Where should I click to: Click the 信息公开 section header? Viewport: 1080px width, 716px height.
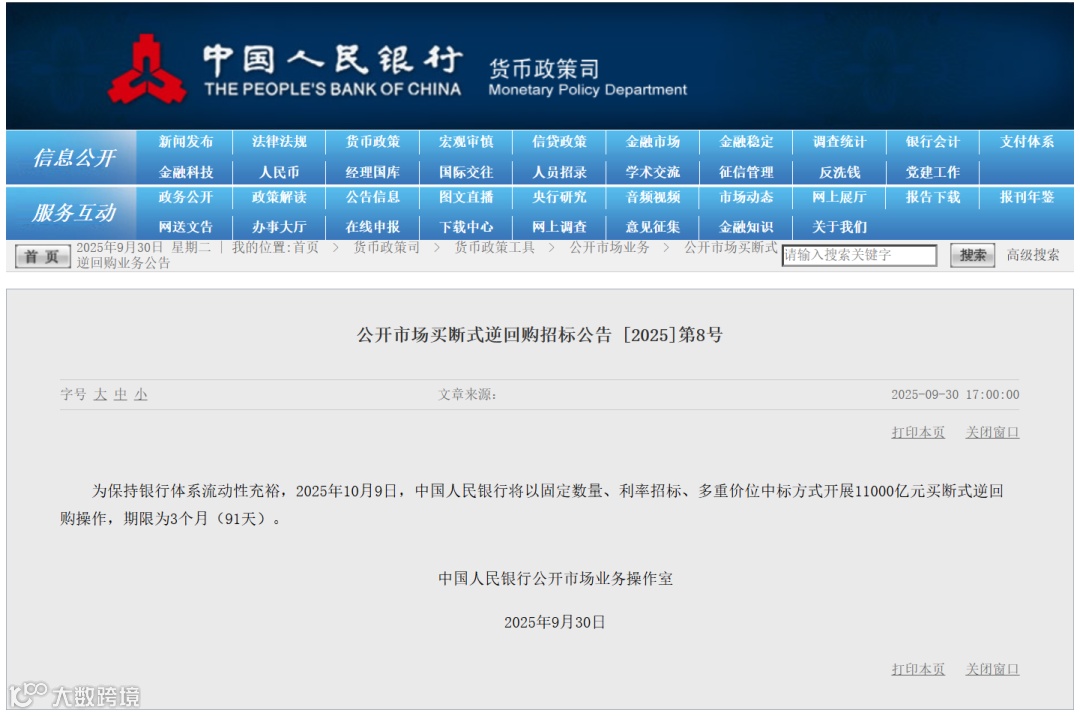click(x=74, y=158)
